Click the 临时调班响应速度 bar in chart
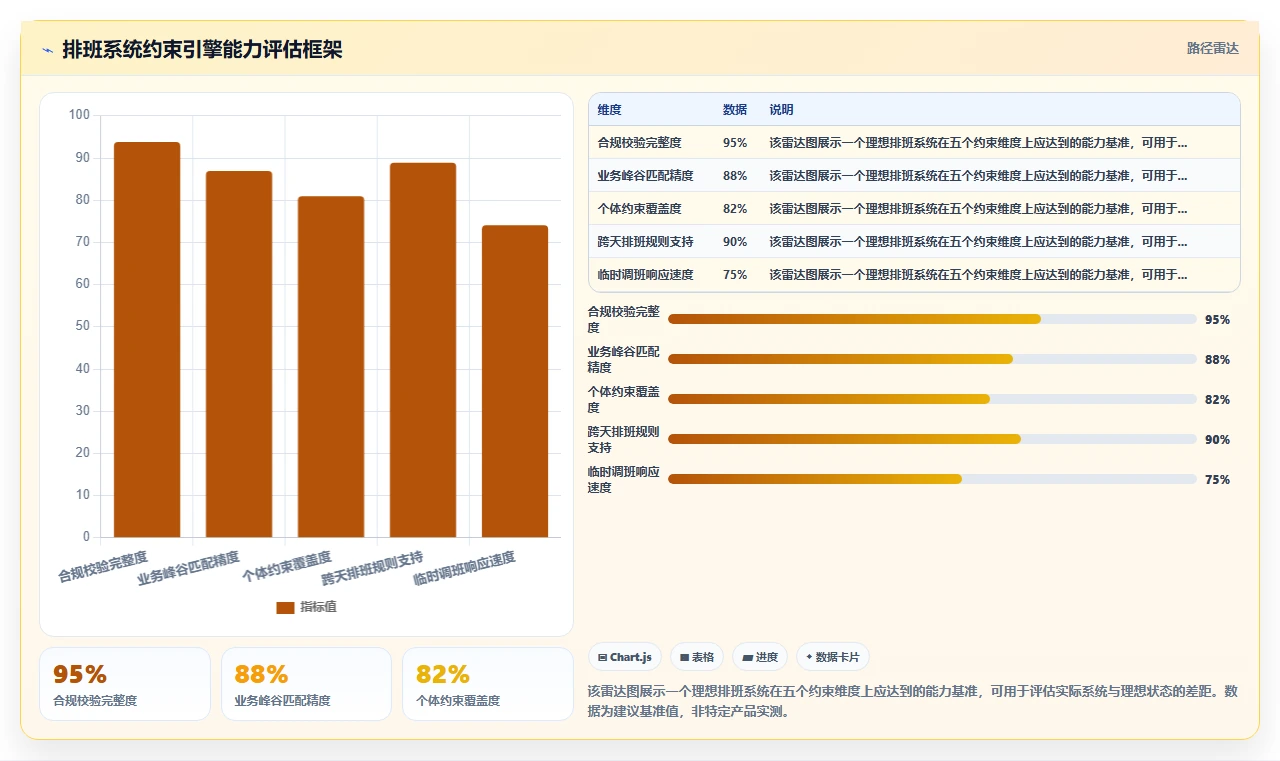The height and width of the screenshot is (761, 1280). [515, 381]
